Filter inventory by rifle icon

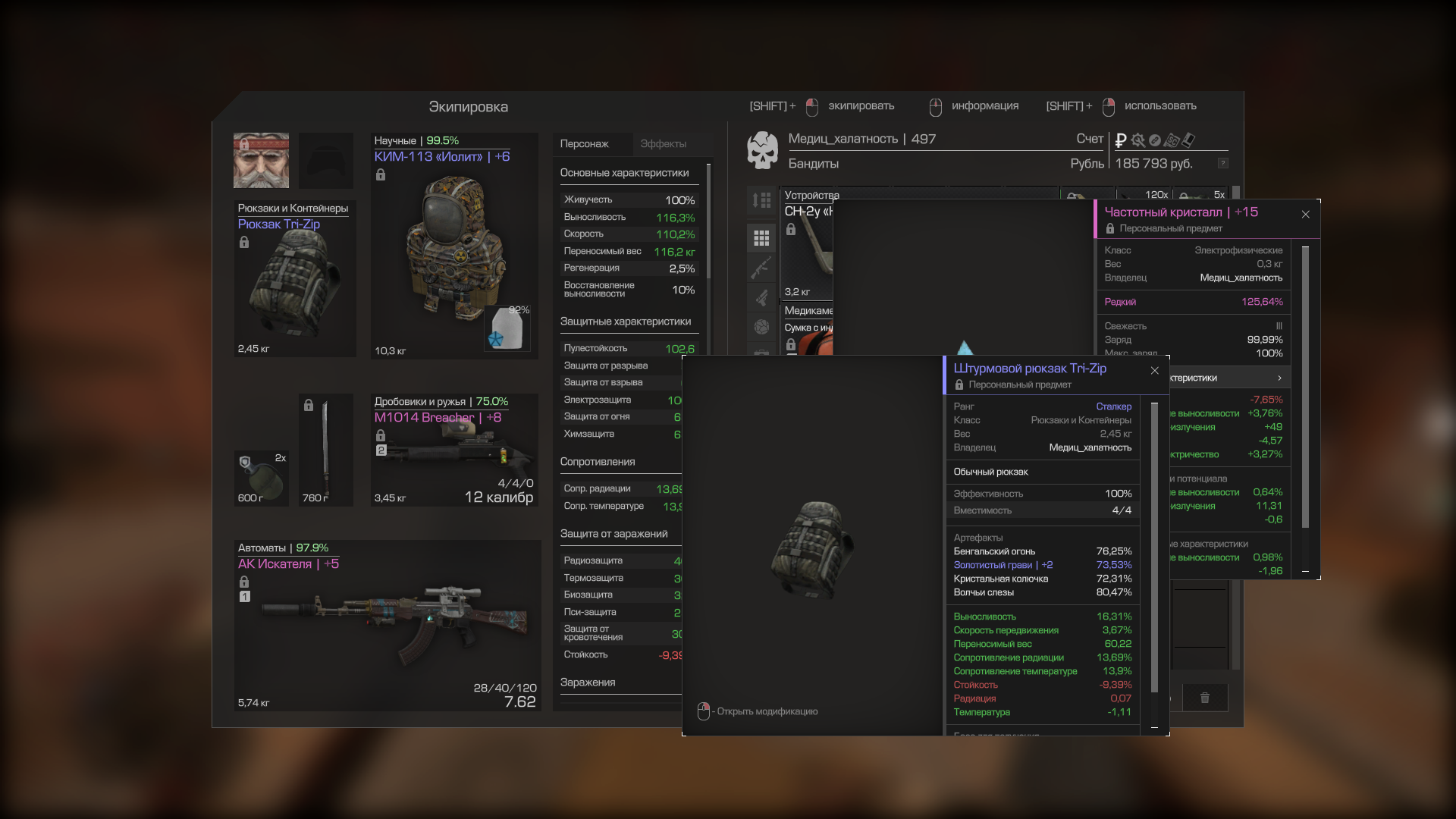coord(761,268)
